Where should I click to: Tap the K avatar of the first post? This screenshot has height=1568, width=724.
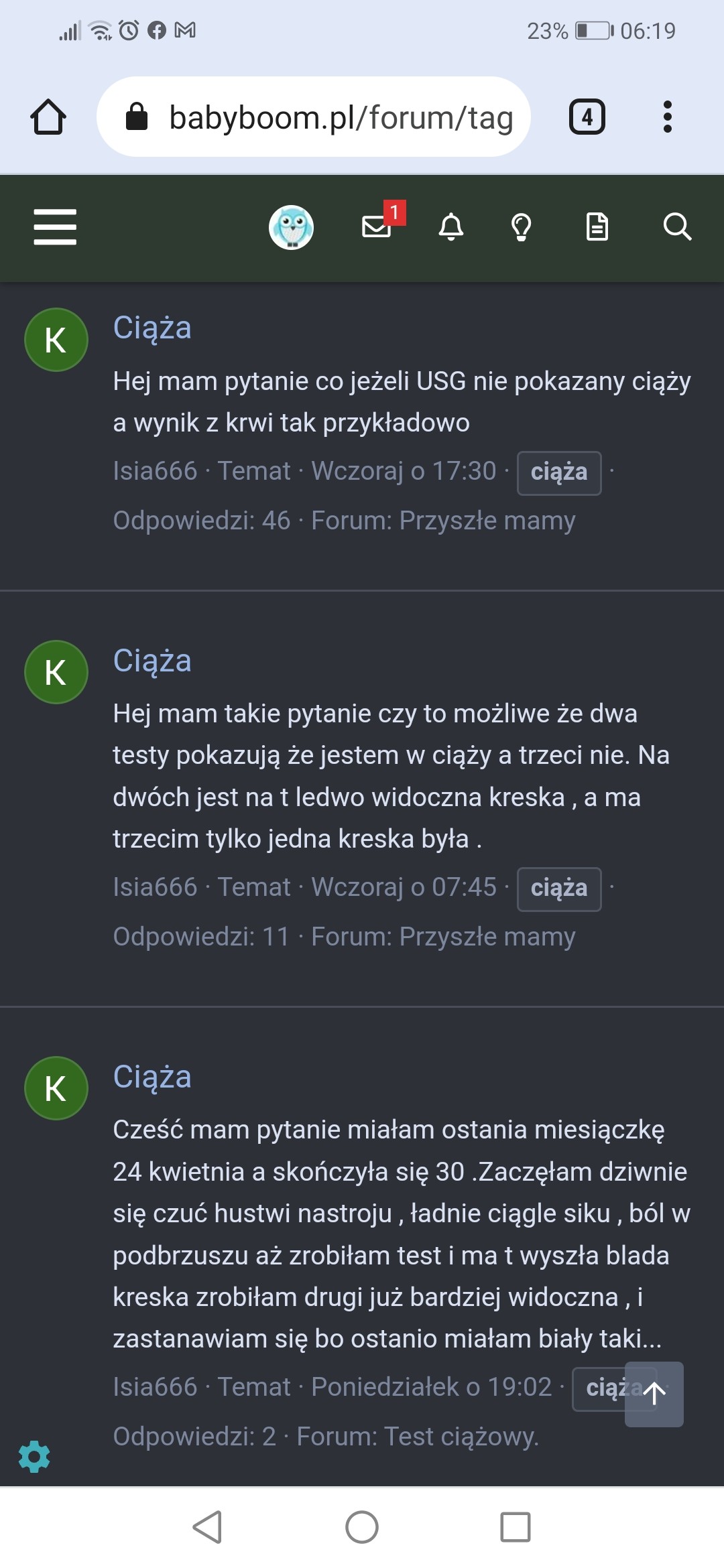[56, 340]
